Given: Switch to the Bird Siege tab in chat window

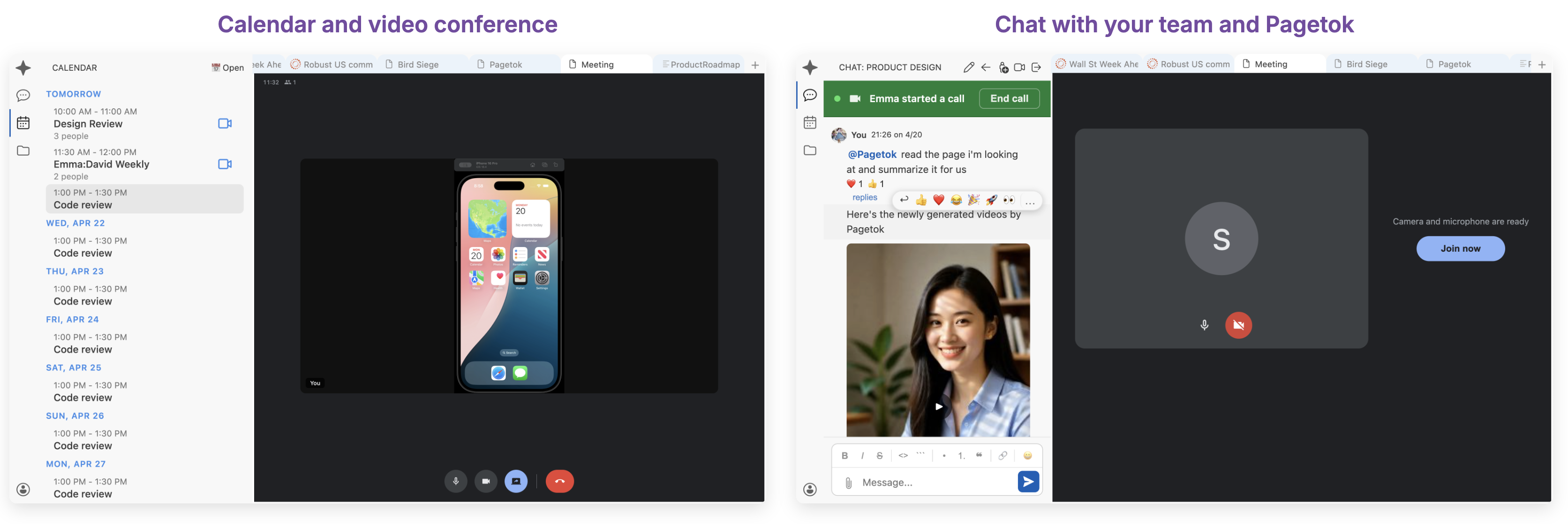Looking at the screenshot, I should click(1366, 65).
